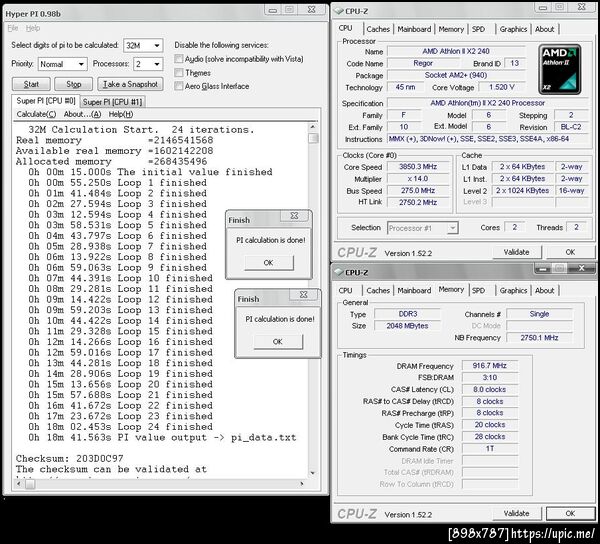
Task: Select SPD tab in lower CPU-Z window
Action: pos(478,290)
